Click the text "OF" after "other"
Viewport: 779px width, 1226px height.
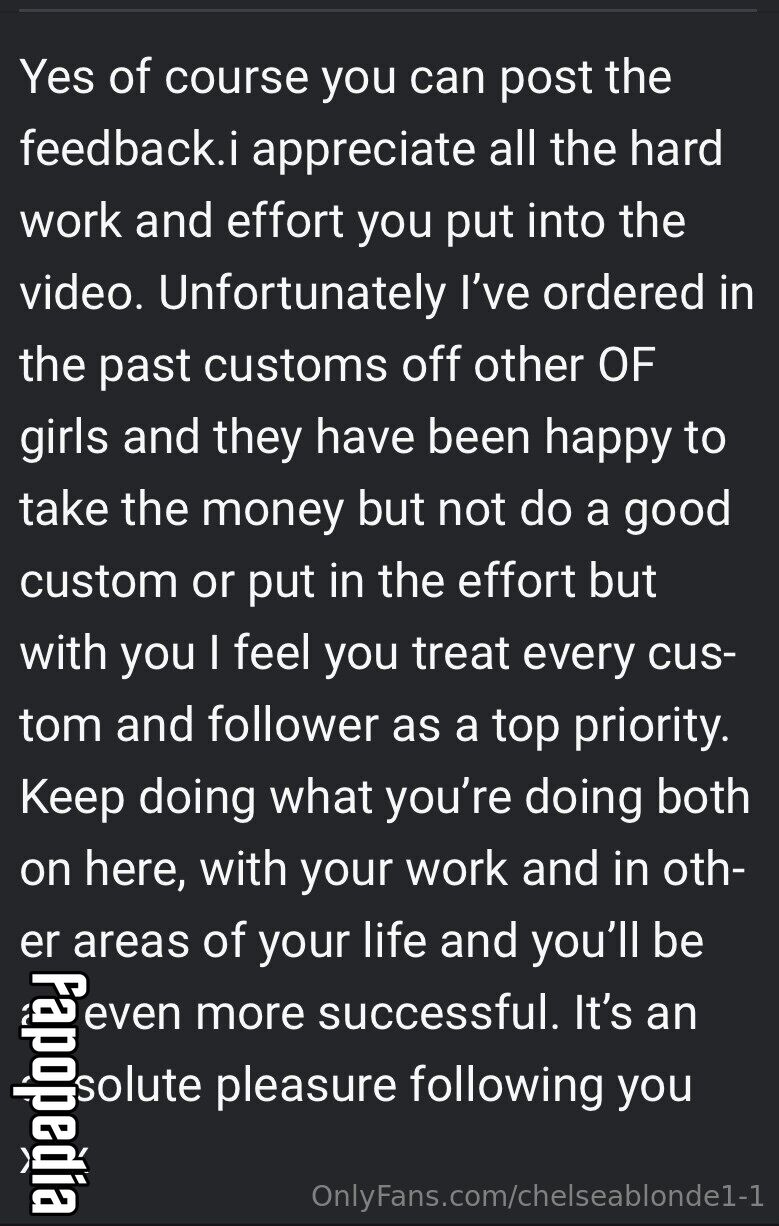(625, 366)
